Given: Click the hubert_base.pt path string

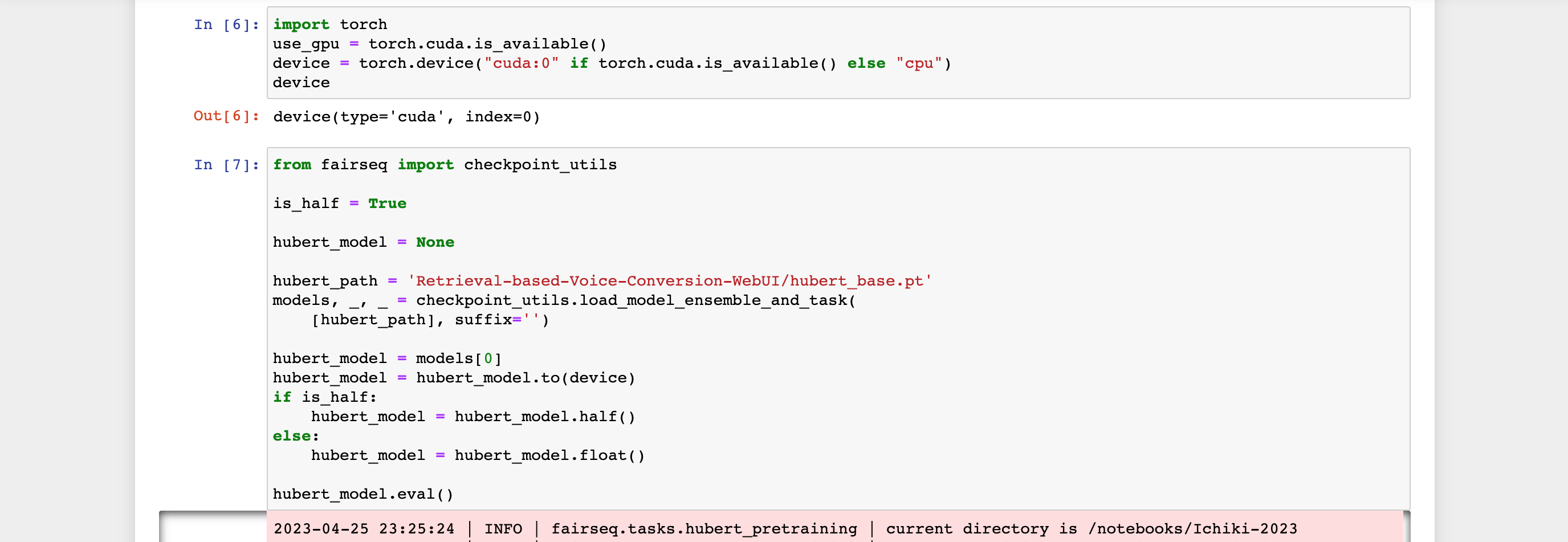Looking at the screenshot, I should (670, 281).
